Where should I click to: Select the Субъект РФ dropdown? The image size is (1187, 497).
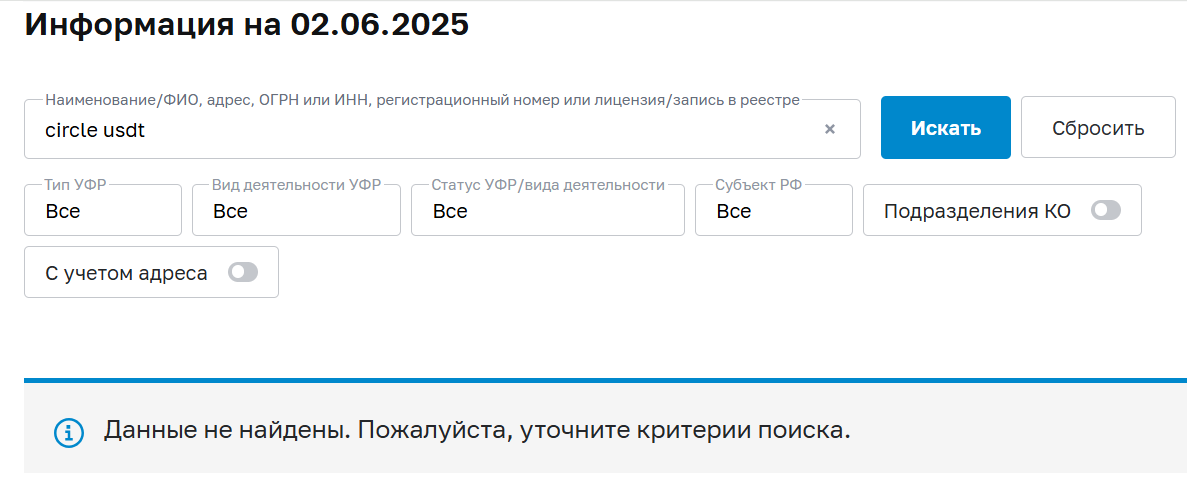(x=773, y=211)
